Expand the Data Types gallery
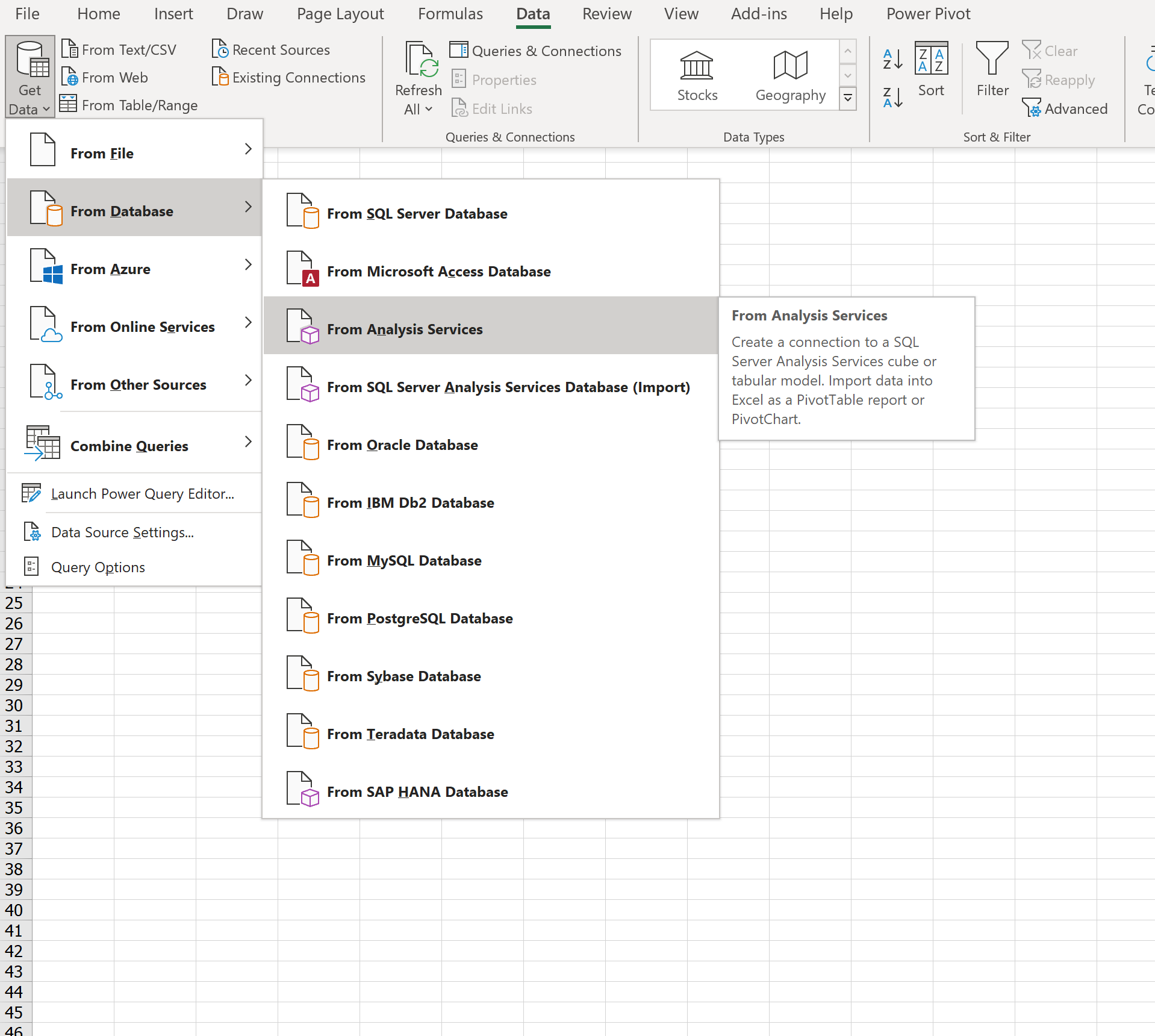 (848, 98)
